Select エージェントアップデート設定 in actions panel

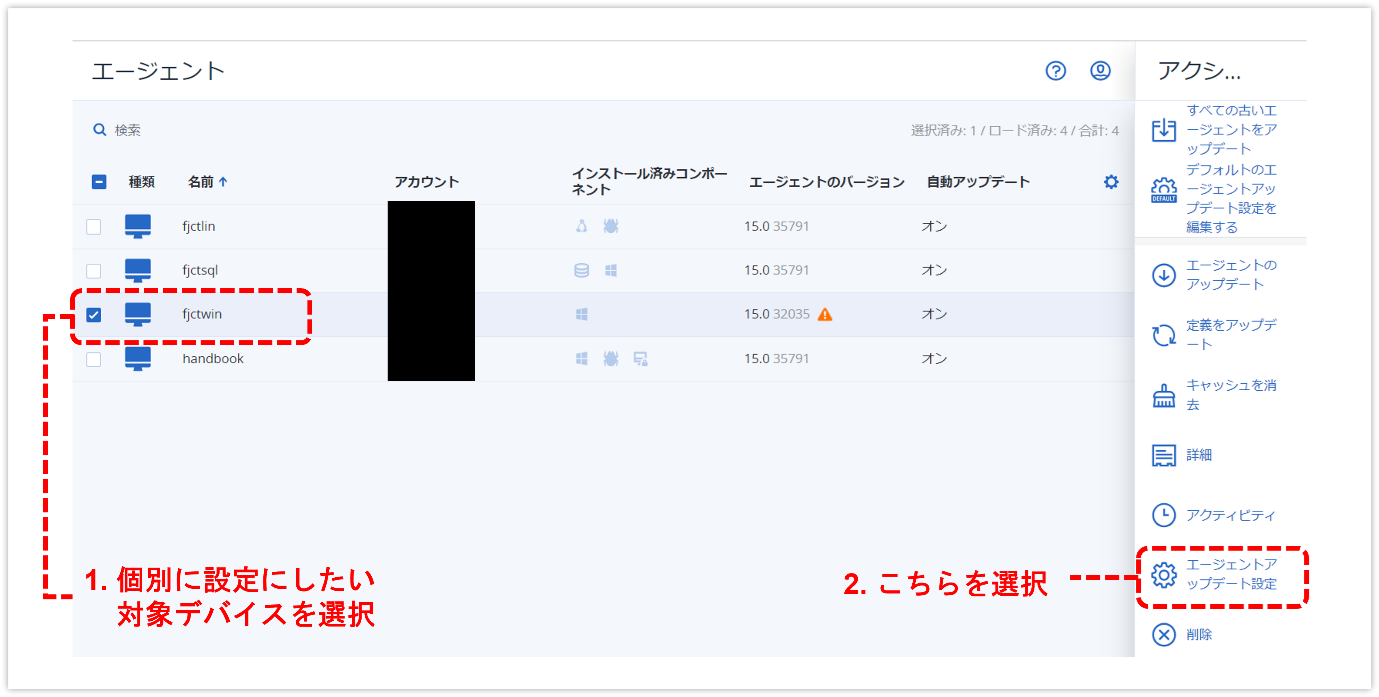point(1230,574)
